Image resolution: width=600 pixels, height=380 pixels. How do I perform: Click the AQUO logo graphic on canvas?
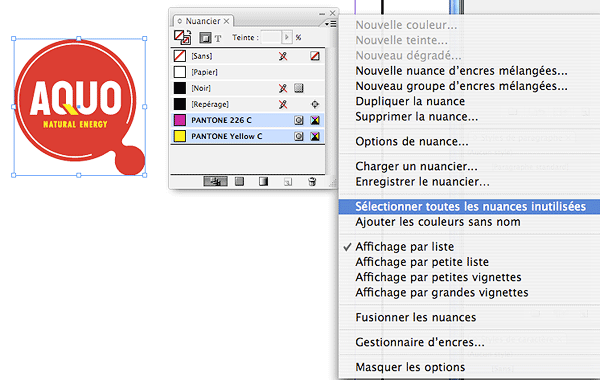tap(79, 107)
